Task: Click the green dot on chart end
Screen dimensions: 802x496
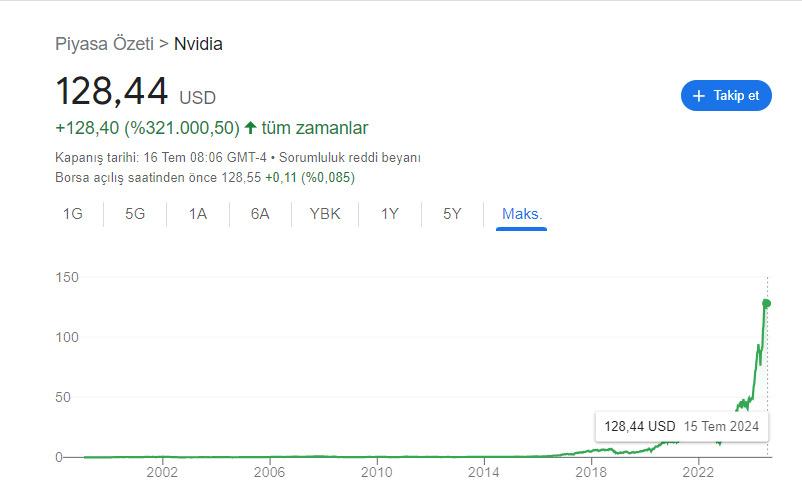Action: (x=767, y=303)
